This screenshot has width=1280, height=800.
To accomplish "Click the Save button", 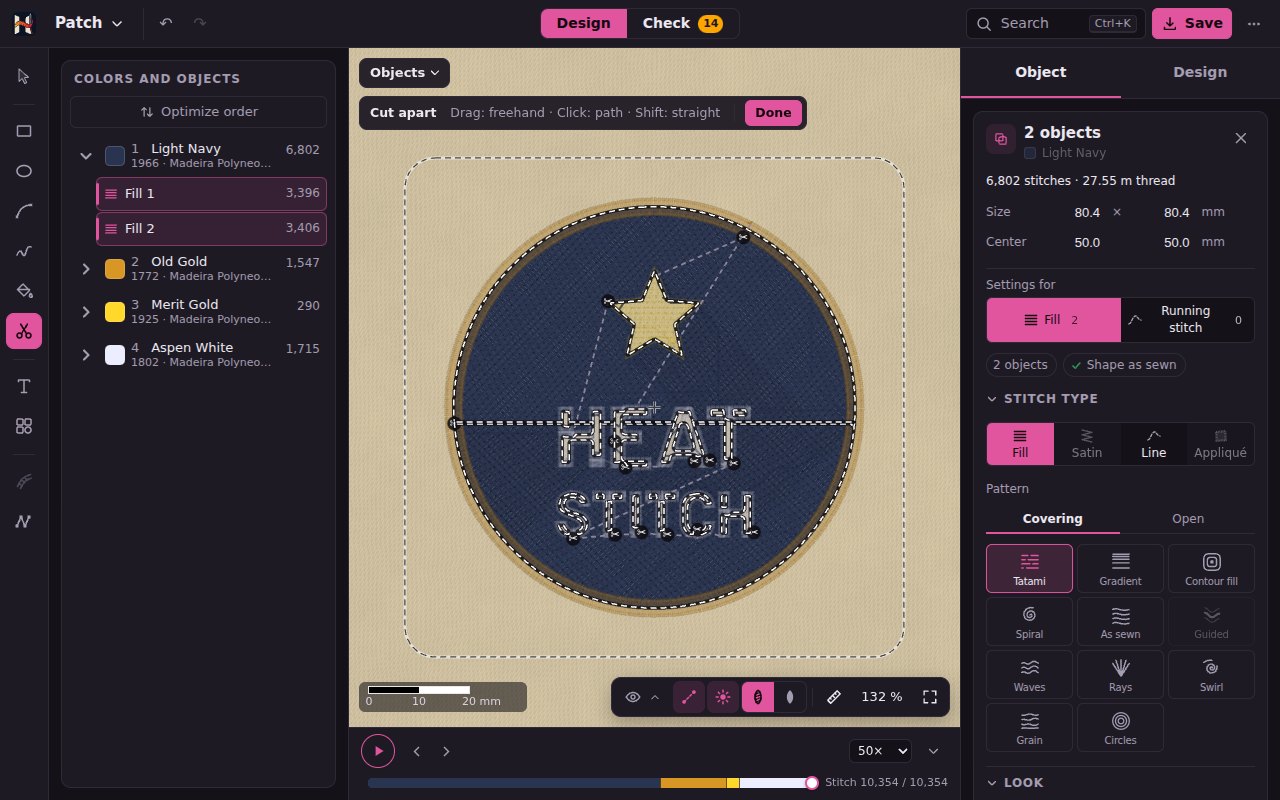I will [x=1192, y=23].
